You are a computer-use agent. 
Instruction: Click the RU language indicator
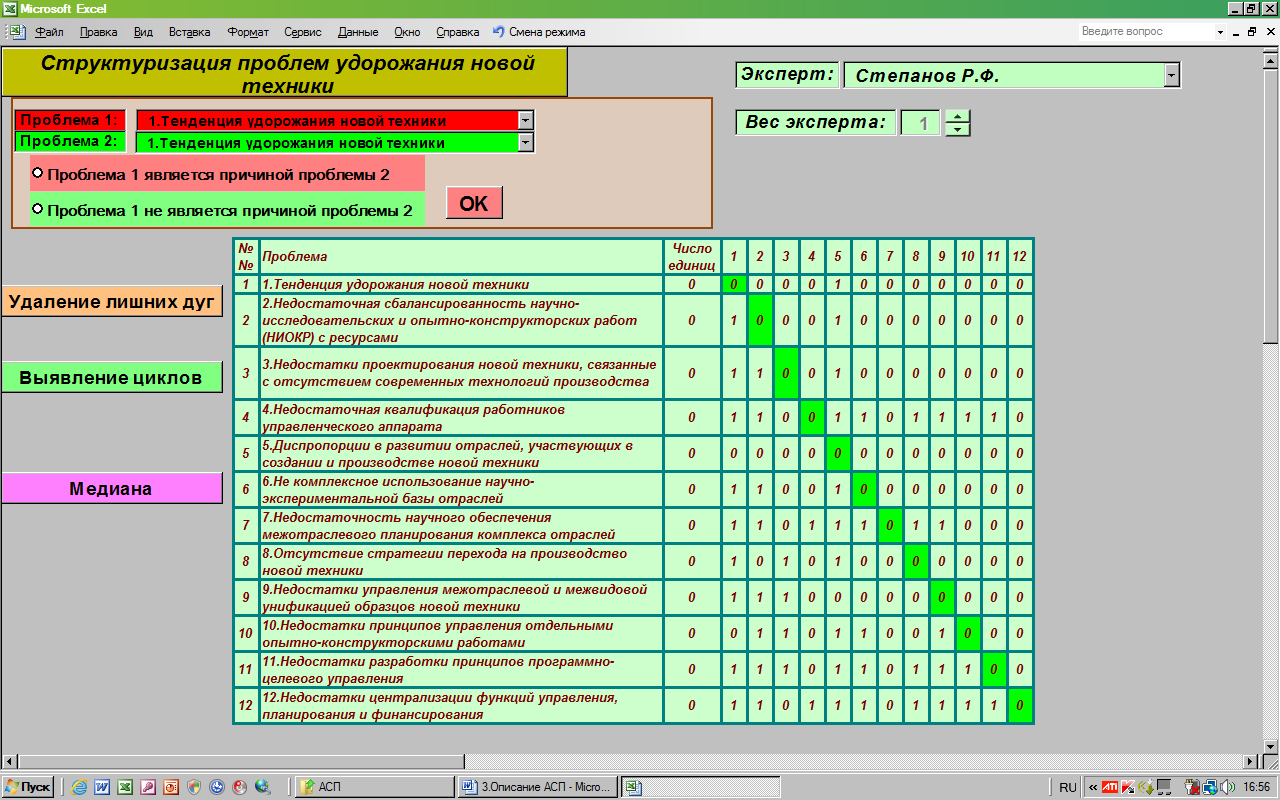pyautogui.click(x=1068, y=787)
